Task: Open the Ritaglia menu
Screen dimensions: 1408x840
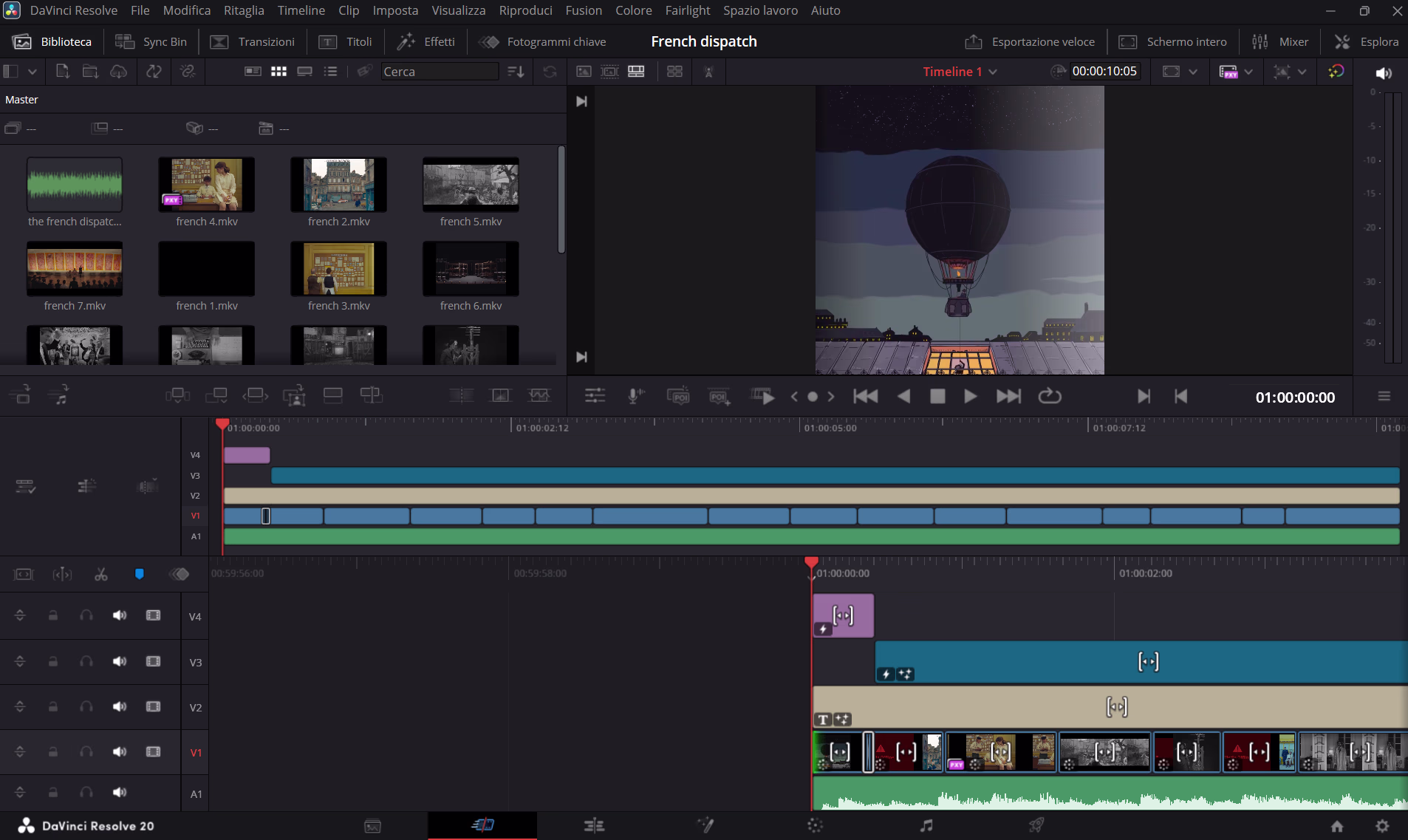Action: point(244,10)
